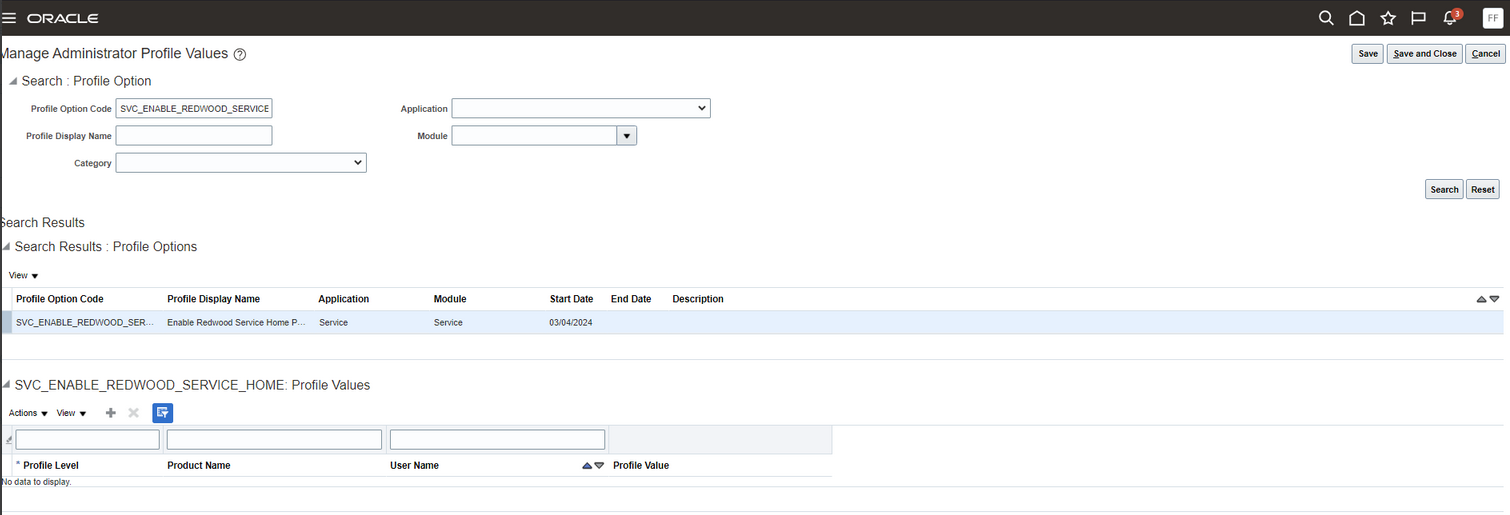
Task: Select the SVC_ENABLE_REDWOOD_SER... result row
Action: click(752, 322)
